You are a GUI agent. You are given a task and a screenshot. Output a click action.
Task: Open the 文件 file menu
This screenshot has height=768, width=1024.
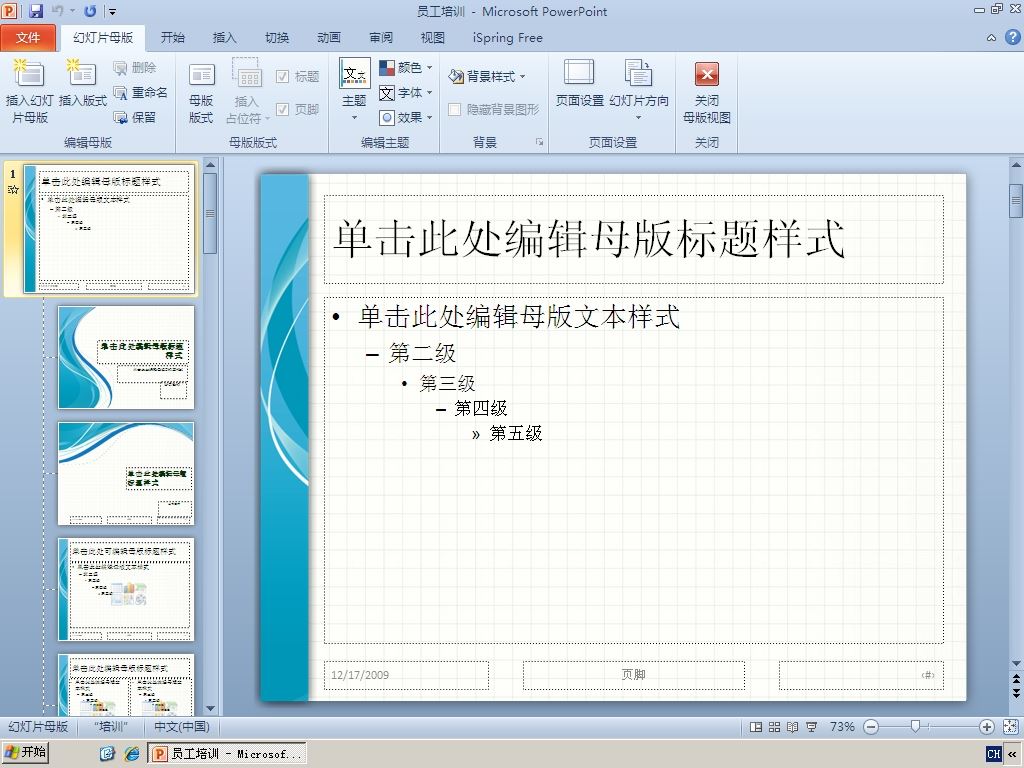pyautogui.click(x=27, y=38)
